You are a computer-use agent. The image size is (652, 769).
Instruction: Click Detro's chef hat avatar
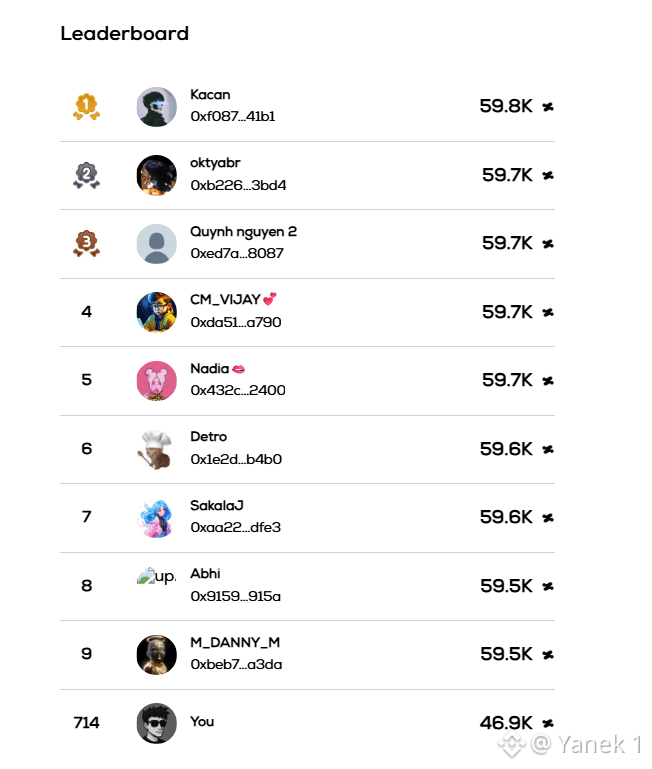(x=156, y=449)
